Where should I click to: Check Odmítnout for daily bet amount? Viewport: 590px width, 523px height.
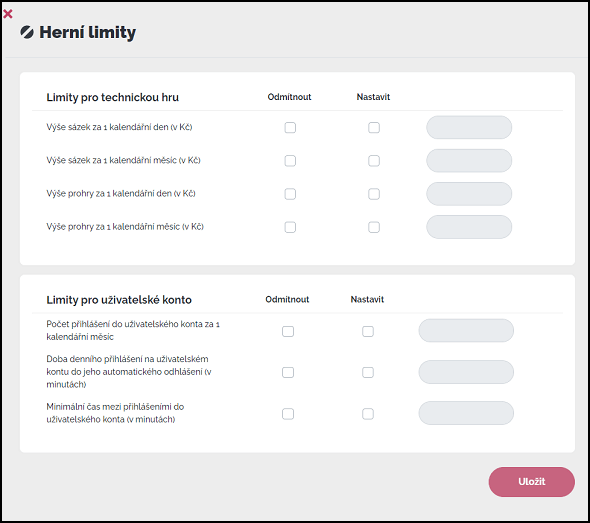[x=290, y=128]
